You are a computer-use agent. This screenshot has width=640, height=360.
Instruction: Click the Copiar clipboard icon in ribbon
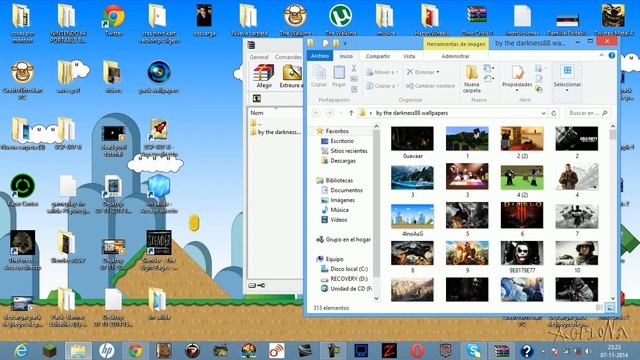(x=319, y=73)
